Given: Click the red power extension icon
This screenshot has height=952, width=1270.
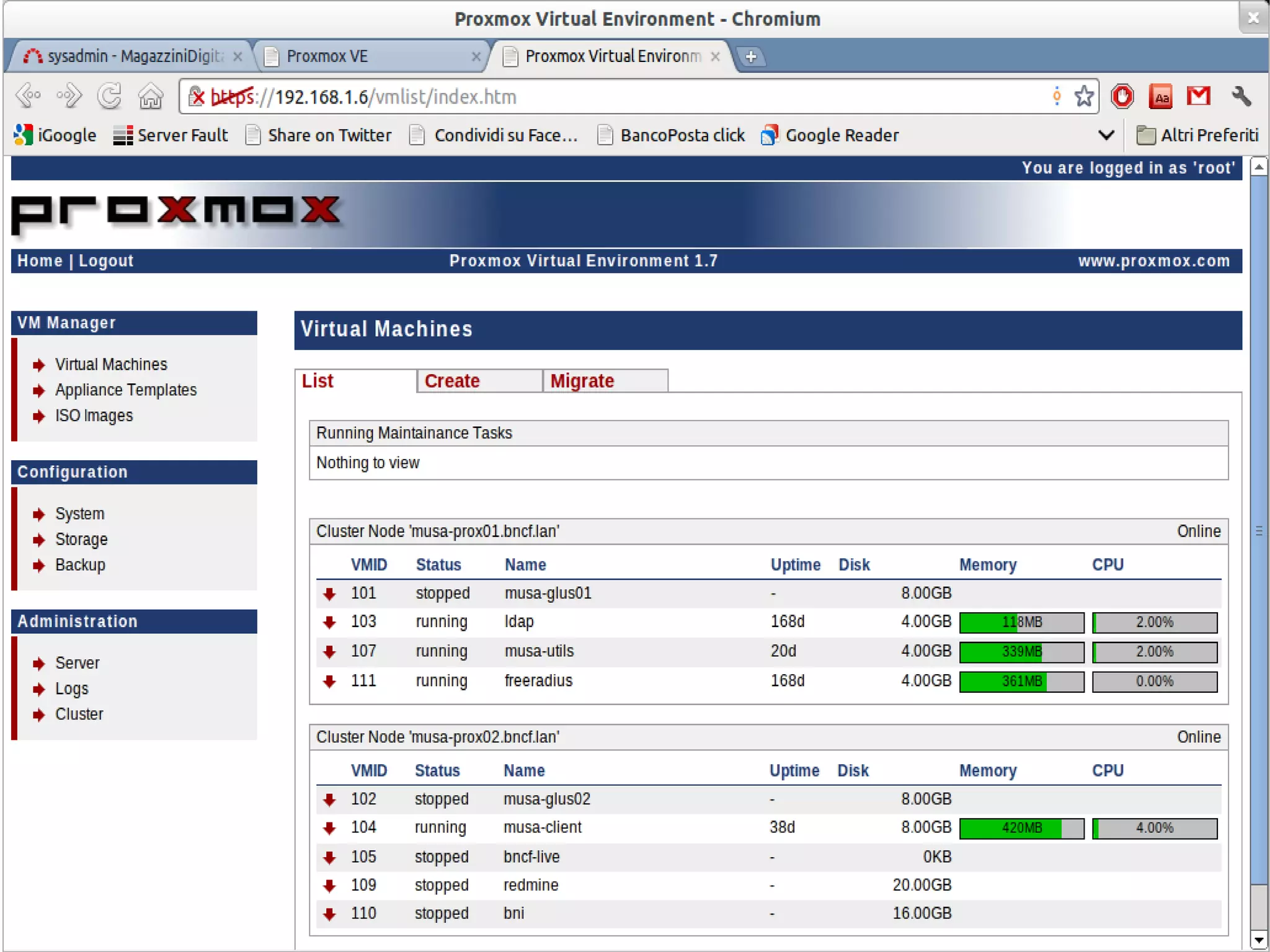Looking at the screenshot, I should [x=1122, y=96].
